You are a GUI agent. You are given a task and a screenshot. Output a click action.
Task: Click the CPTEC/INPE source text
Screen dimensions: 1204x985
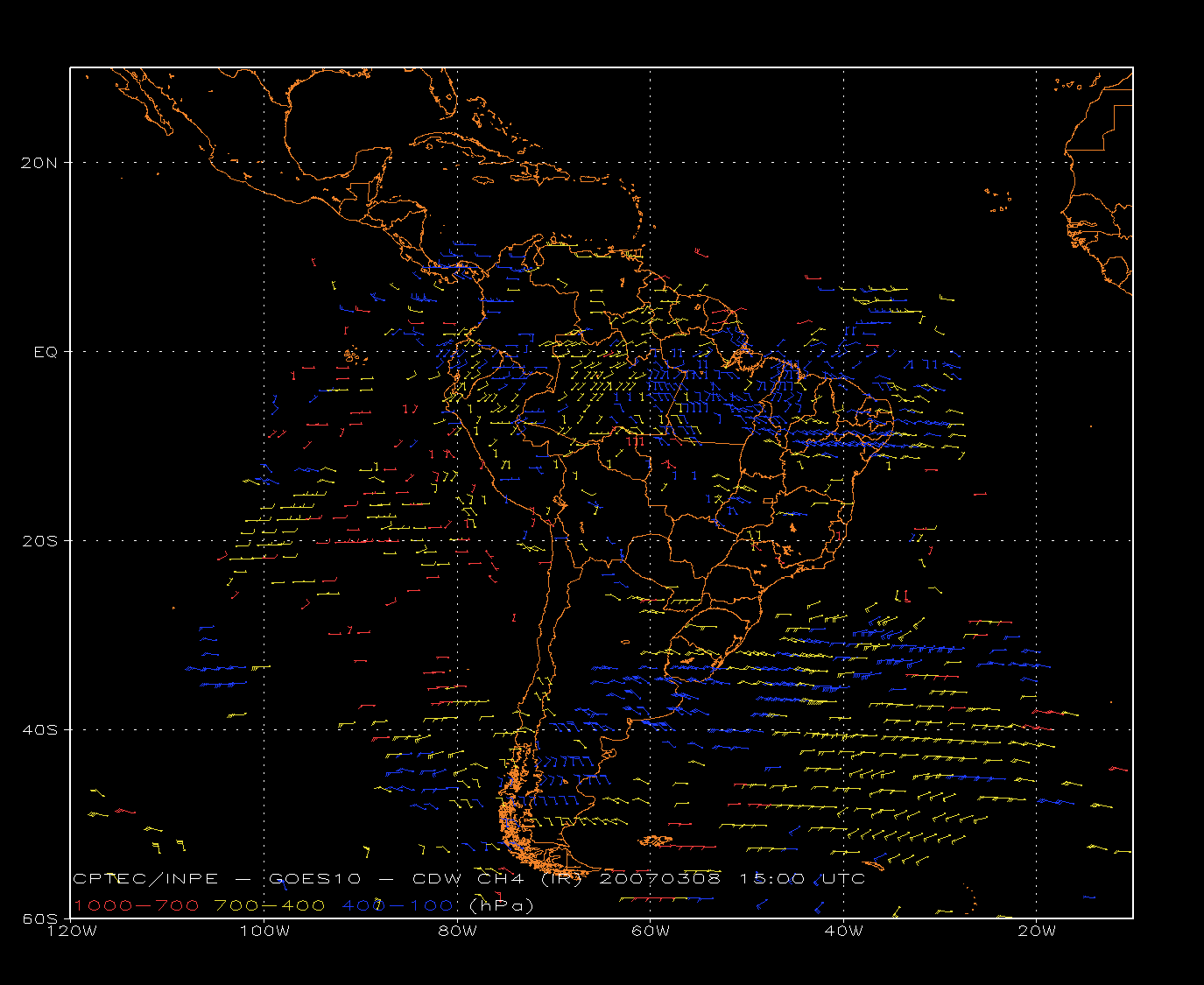[x=145, y=879]
